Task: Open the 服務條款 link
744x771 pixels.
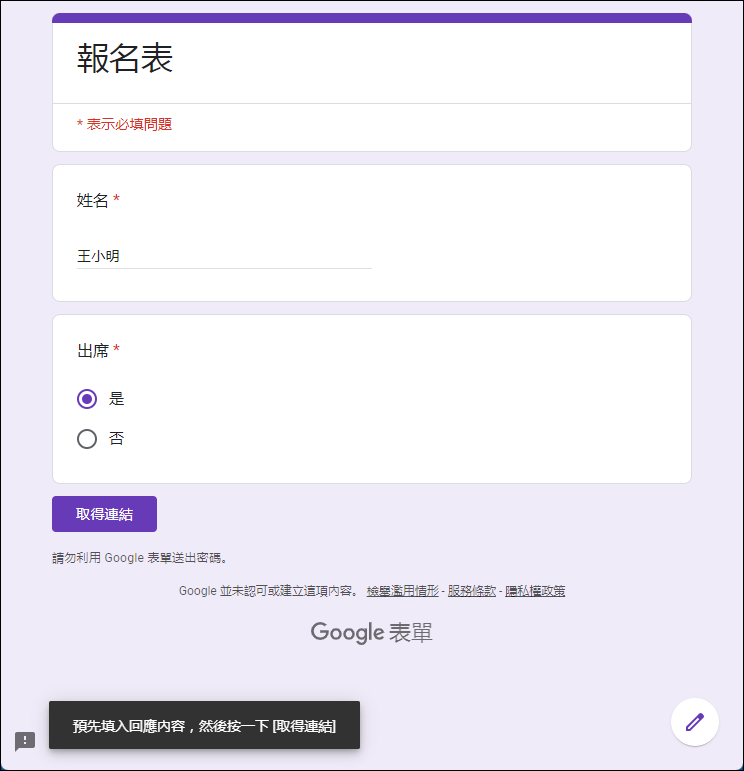Action: [472, 591]
